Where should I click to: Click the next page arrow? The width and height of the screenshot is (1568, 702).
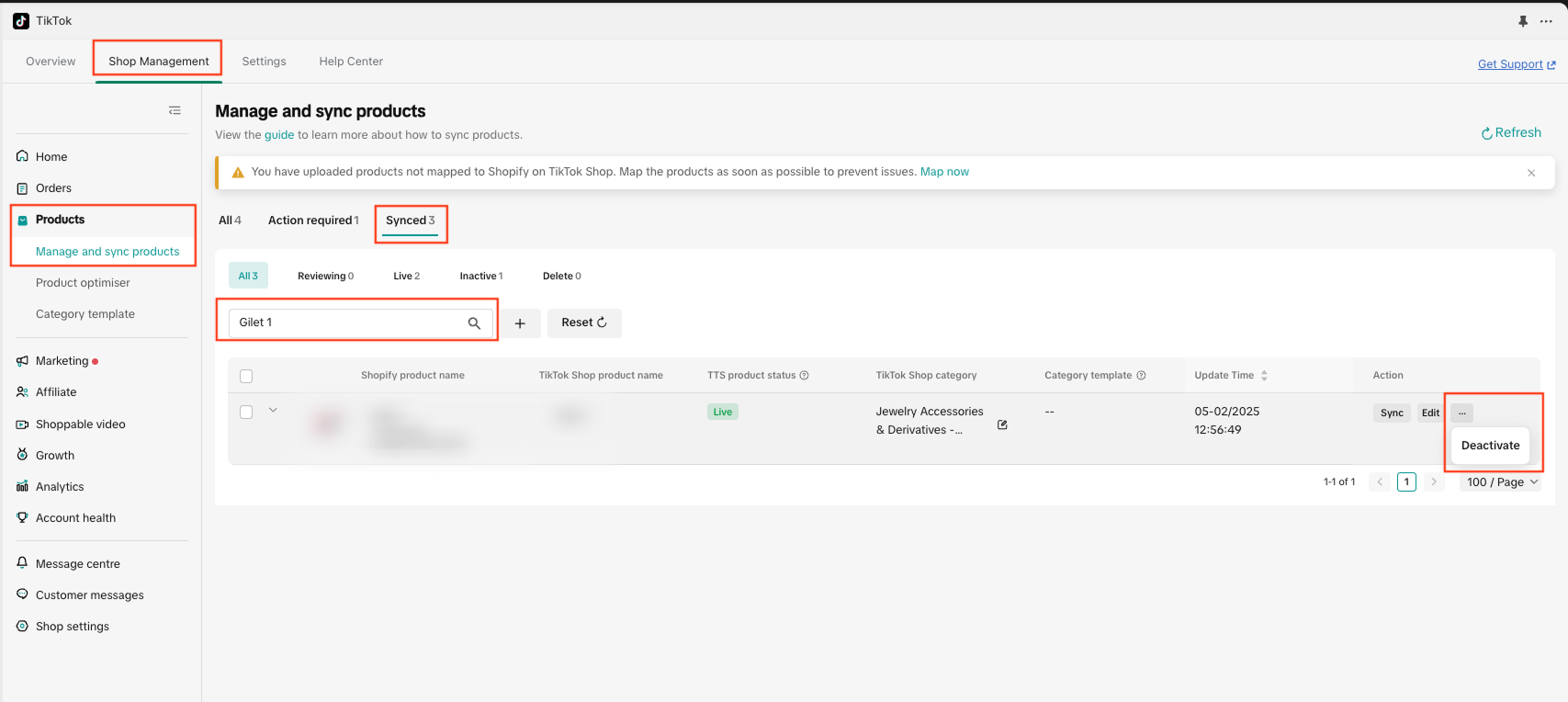1434,481
